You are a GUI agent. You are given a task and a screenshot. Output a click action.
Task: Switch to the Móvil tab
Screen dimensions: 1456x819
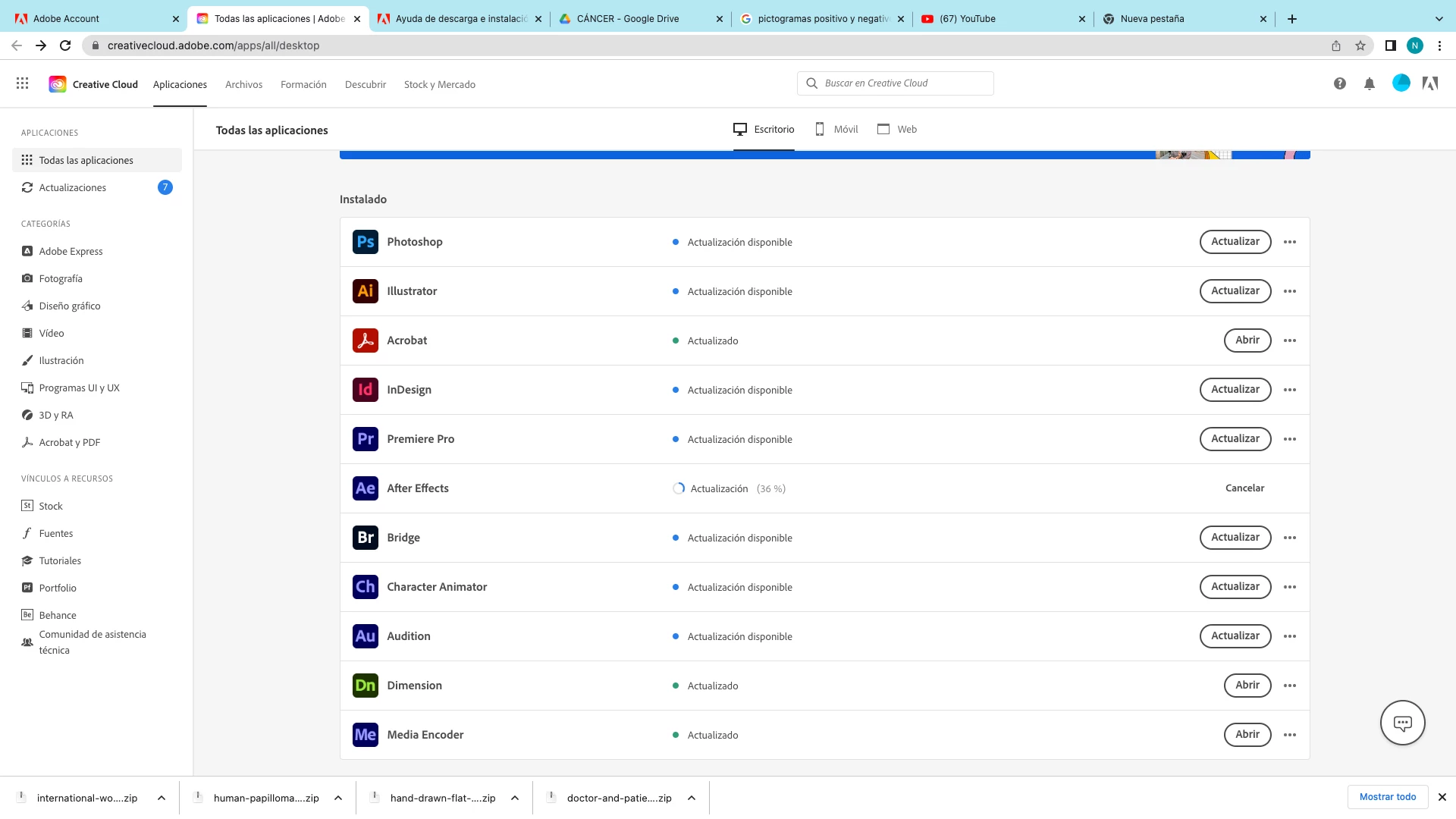836,130
